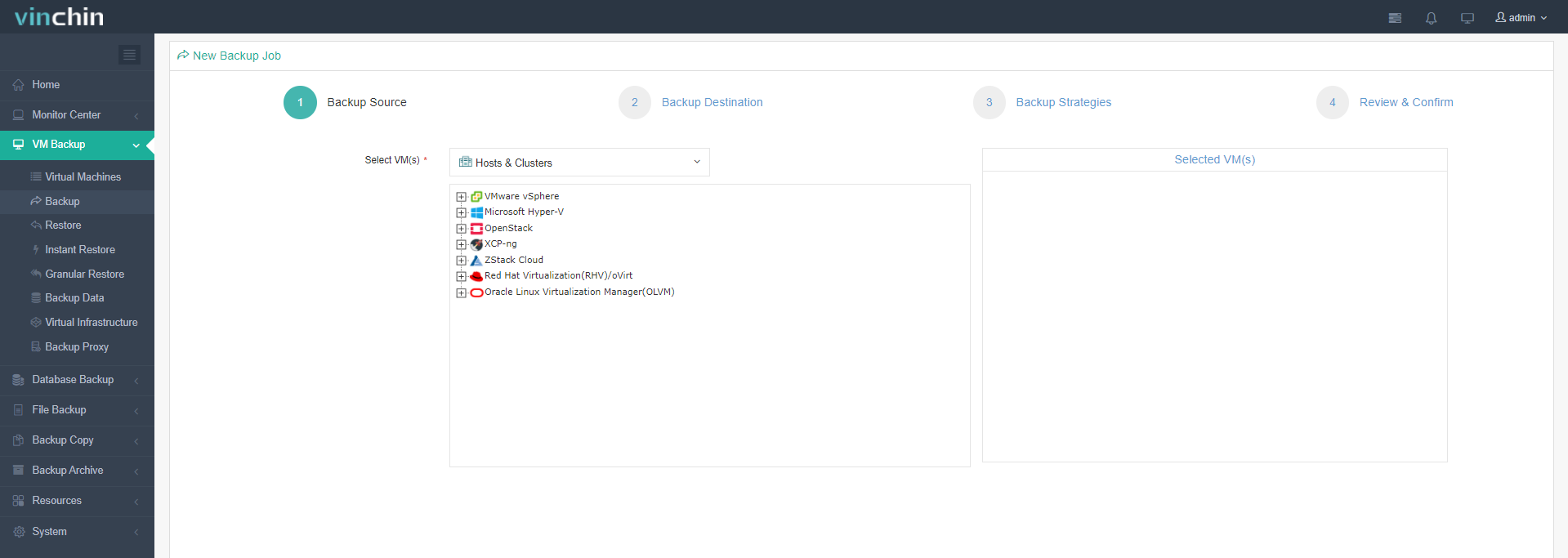Click the Red Hat hat icon
This screenshot has width=1568, height=558.
point(476,276)
